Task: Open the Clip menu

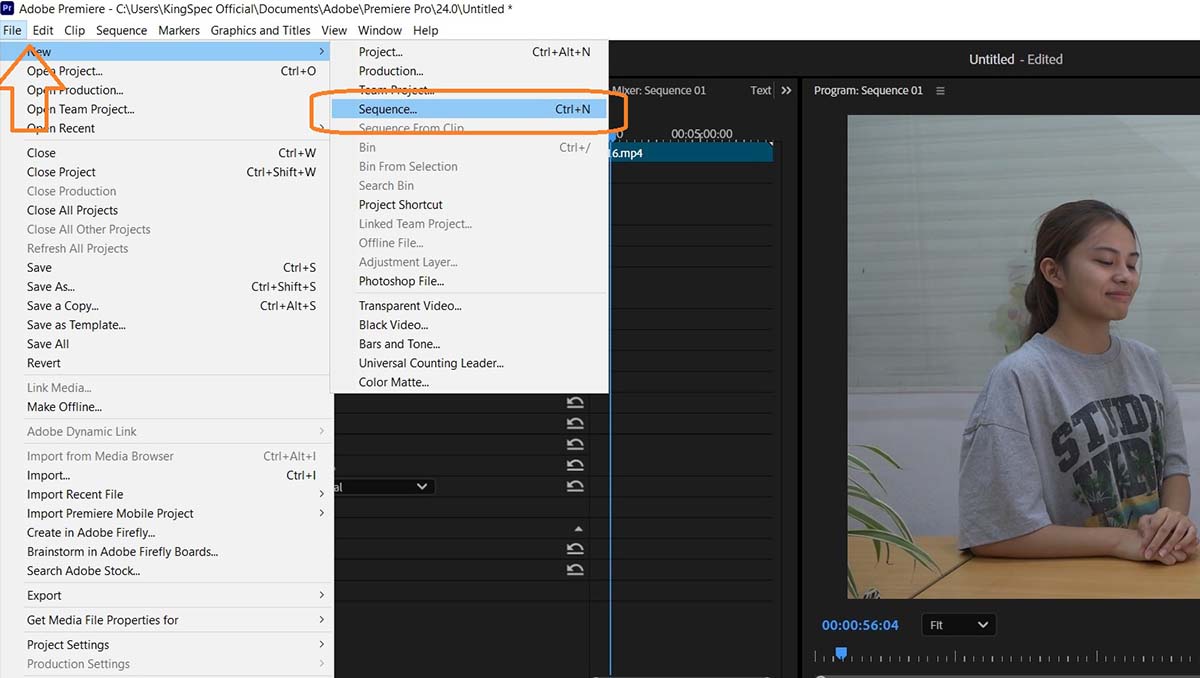Action: (75, 31)
